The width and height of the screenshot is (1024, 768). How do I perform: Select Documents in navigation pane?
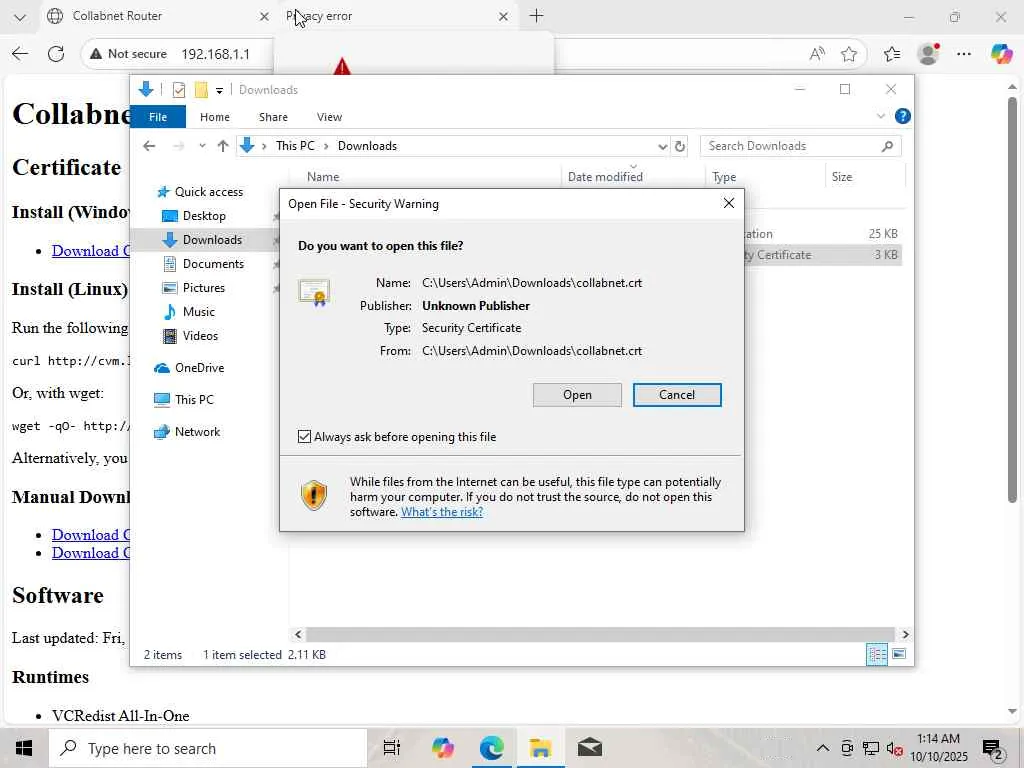tap(204, 264)
